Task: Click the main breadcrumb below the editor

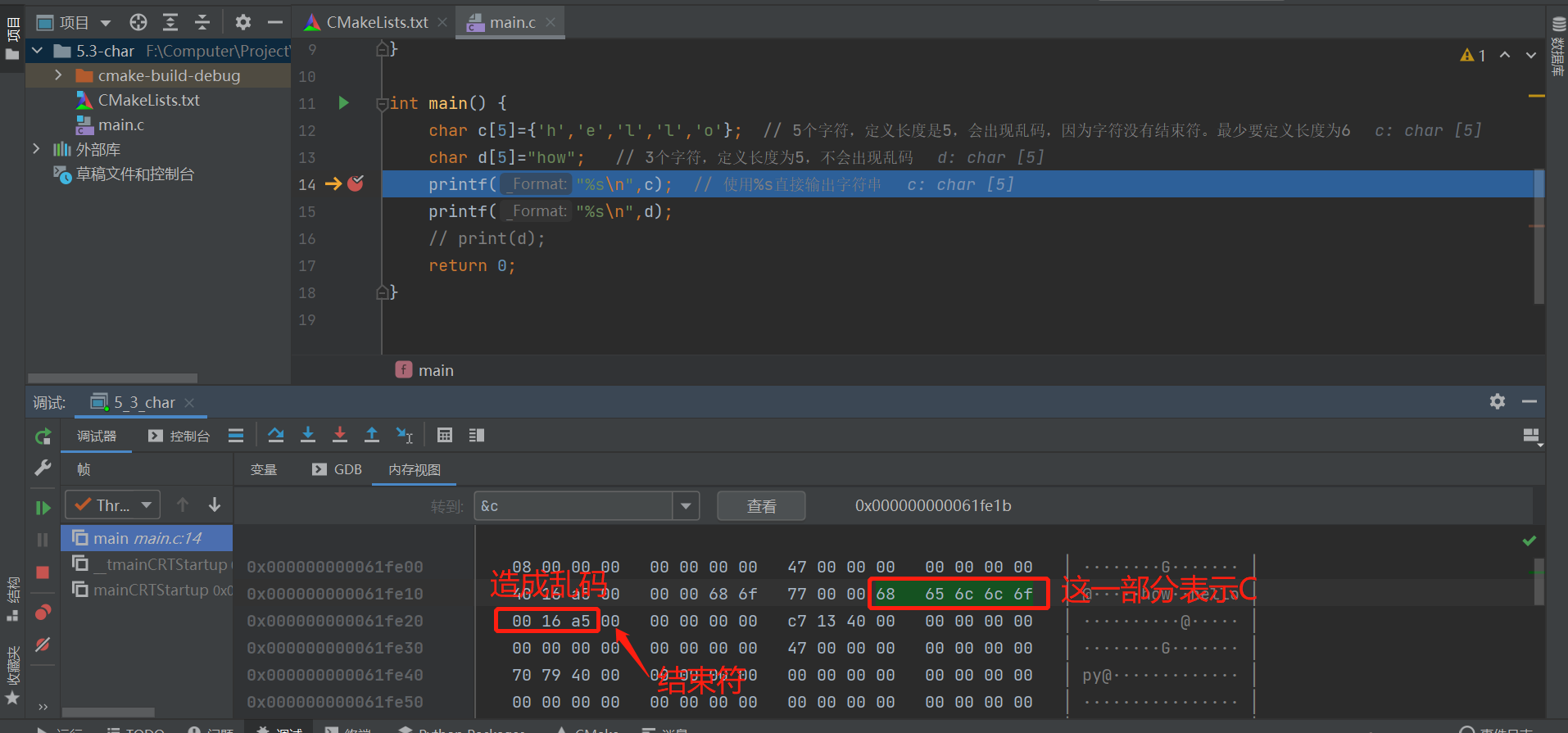Action: pyautogui.click(x=424, y=370)
